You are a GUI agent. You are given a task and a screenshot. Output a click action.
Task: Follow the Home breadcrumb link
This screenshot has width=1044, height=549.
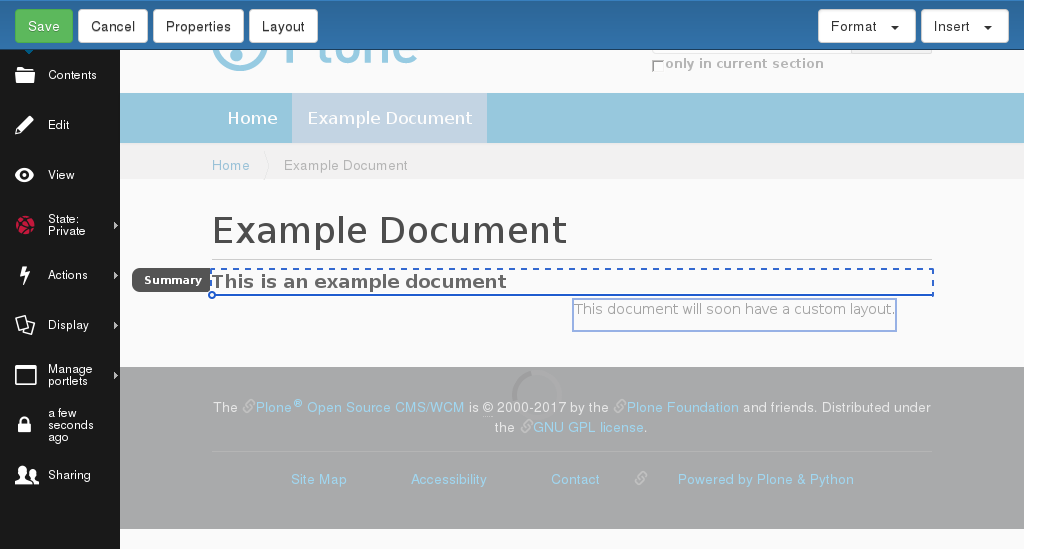coord(230,165)
